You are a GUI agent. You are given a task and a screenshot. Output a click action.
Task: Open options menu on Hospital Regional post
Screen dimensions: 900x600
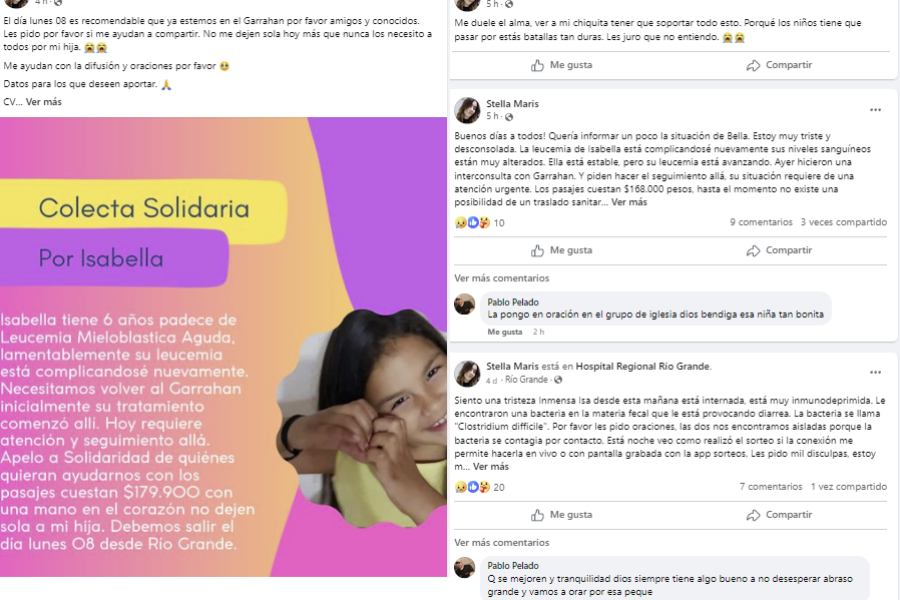[875, 373]
